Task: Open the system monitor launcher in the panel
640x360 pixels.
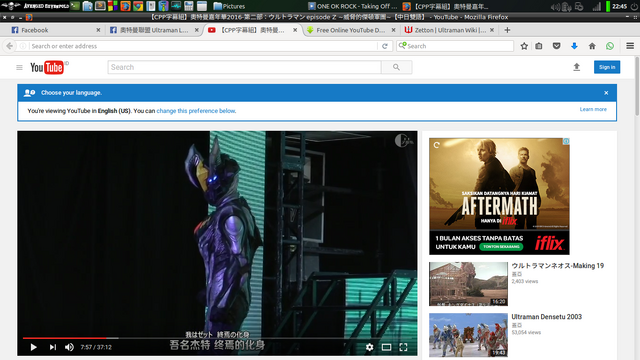Action: click(x=176, y=6)
